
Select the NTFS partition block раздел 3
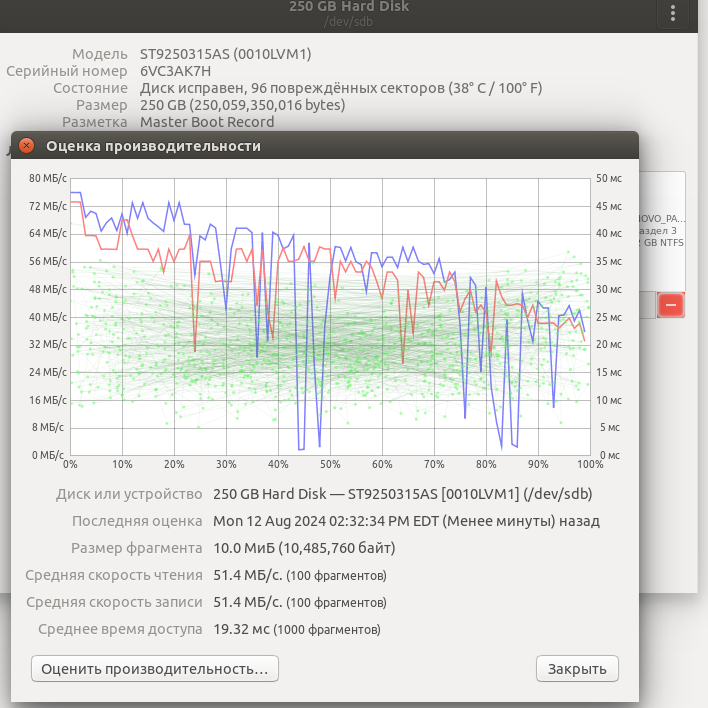pyautogui.click(x=661, y=230)
